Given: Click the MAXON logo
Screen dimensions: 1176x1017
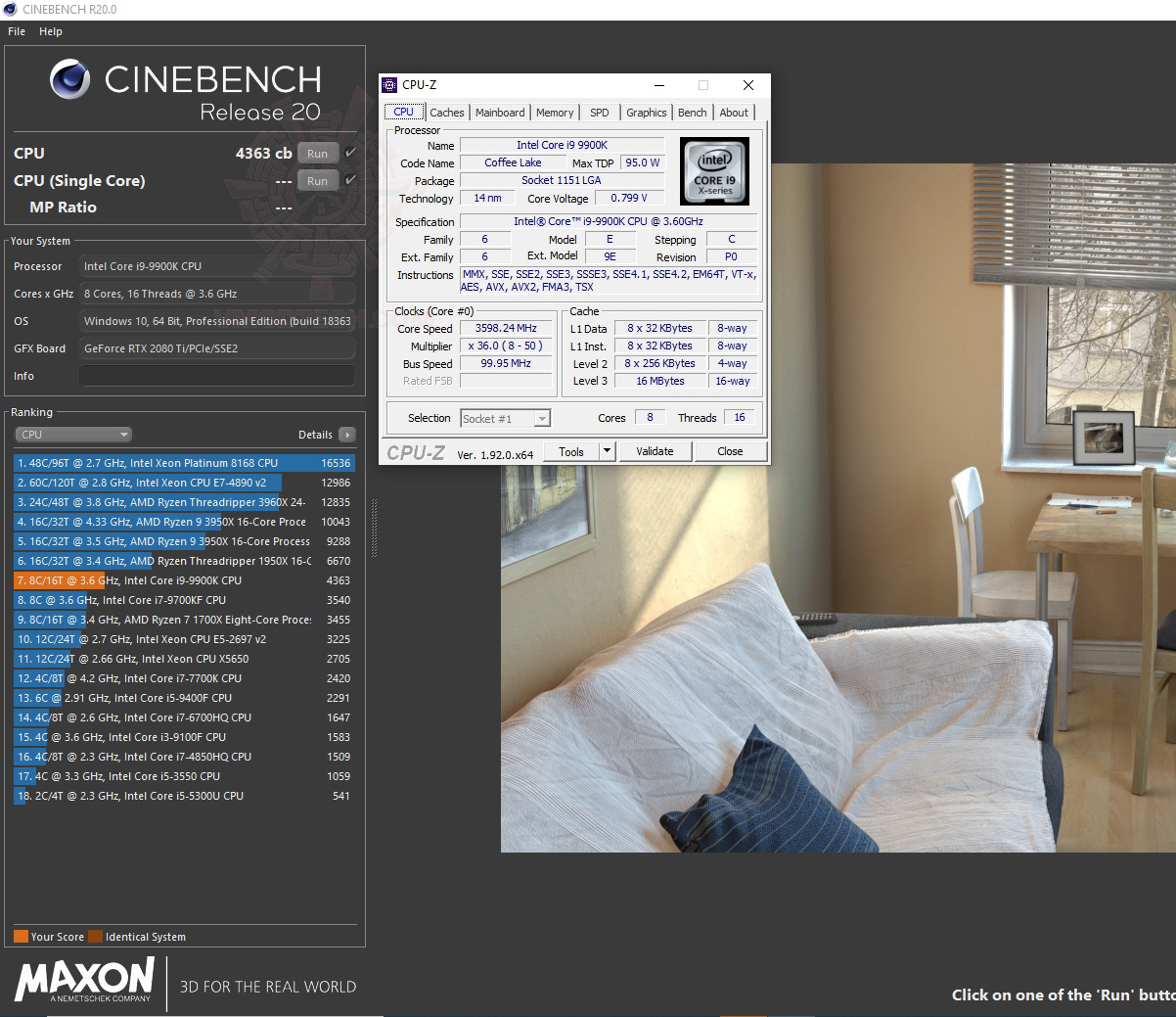Looking at the screenshot, I should [x=85, y=979].
